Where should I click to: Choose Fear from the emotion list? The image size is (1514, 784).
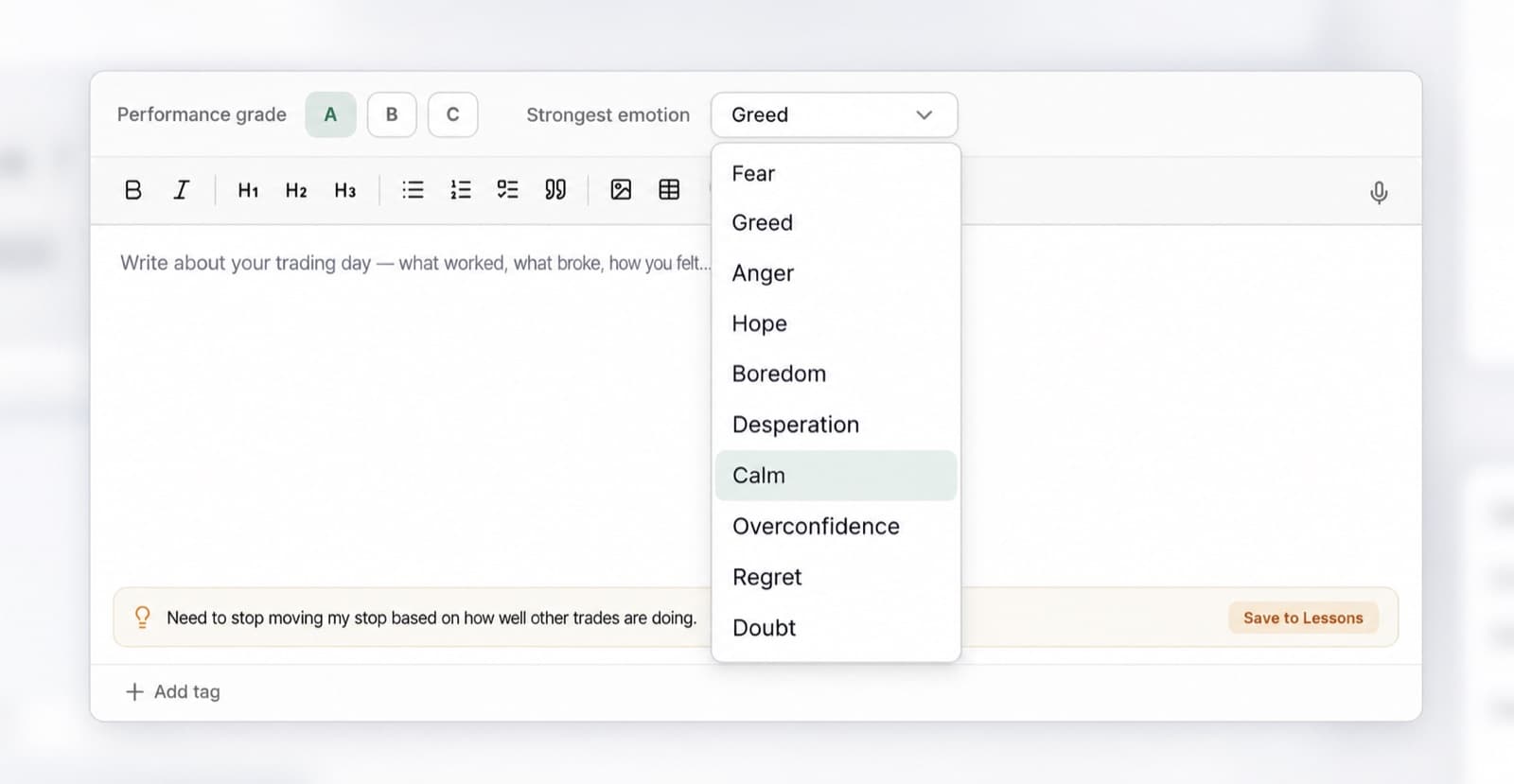point(836,173)
